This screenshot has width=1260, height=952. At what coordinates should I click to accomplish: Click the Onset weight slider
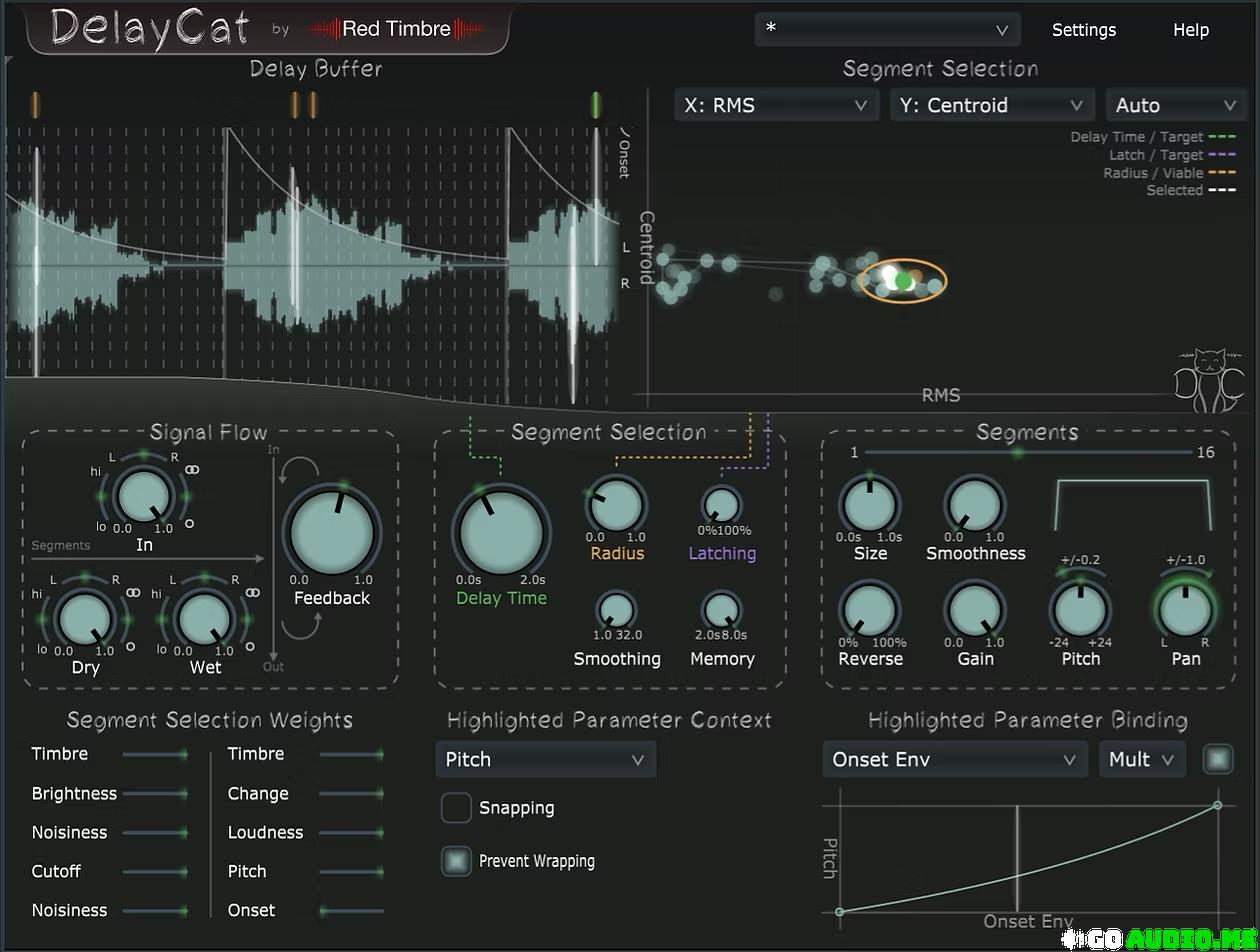(x=351, y=910)
